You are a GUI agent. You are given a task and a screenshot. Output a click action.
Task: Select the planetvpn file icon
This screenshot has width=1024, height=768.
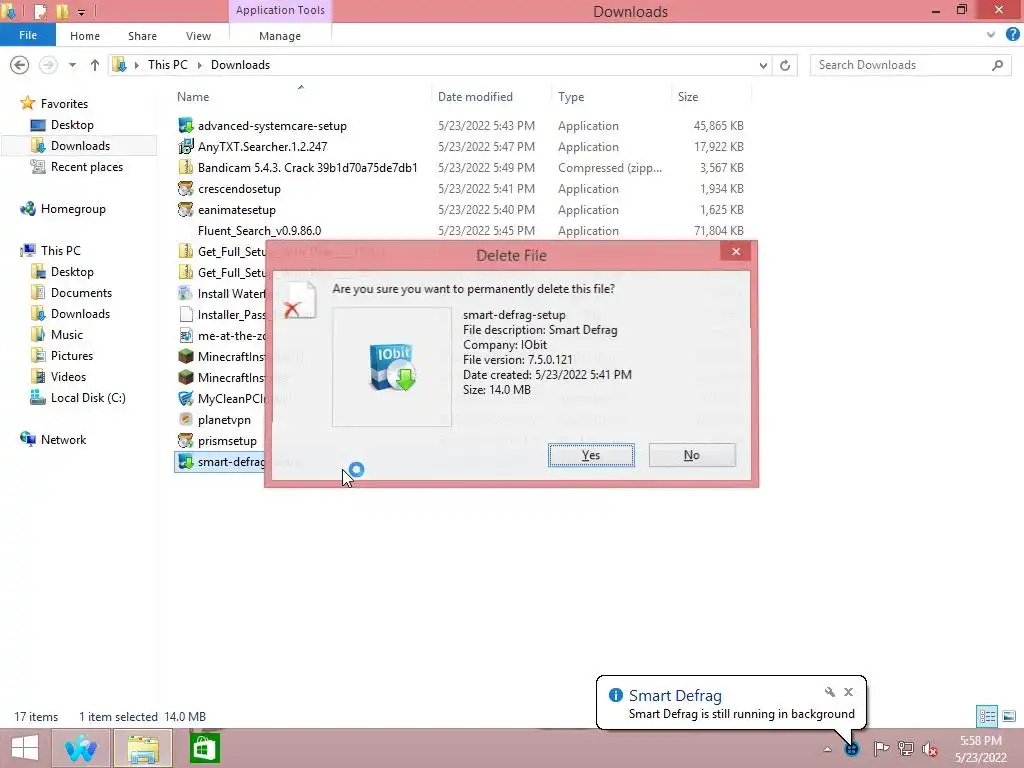[x=186, y=419]
